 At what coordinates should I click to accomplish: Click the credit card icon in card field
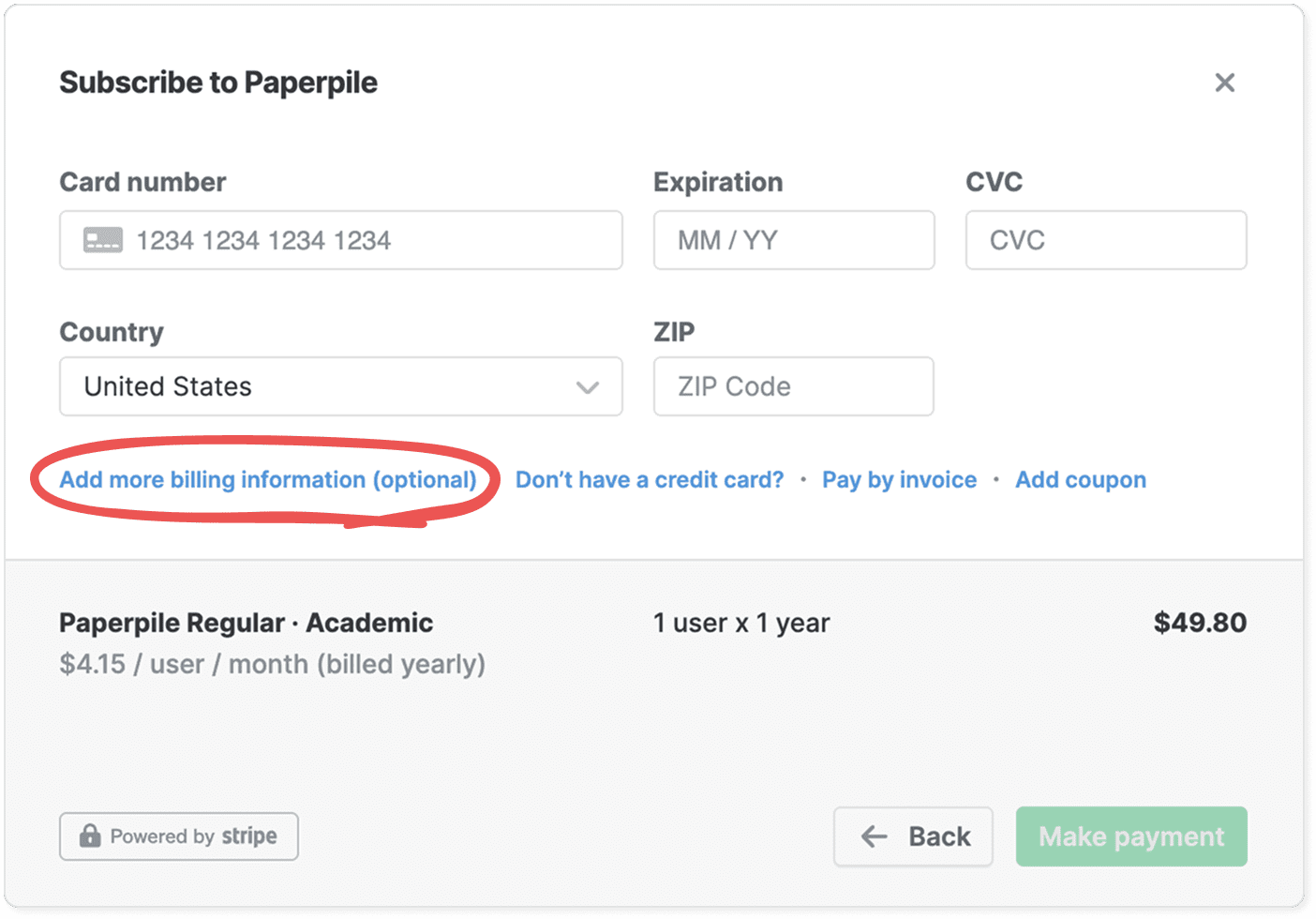point(103,240)
